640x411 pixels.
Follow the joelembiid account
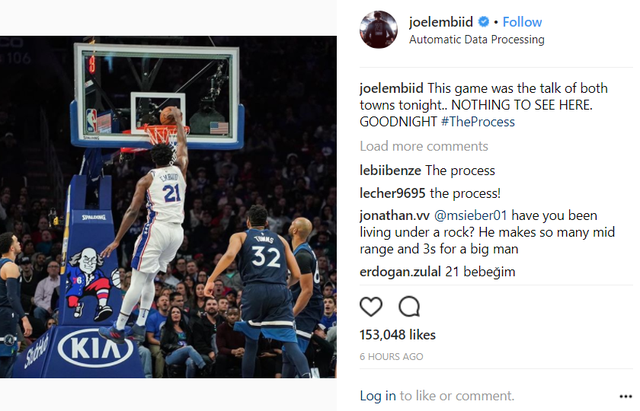click(522, 22)
